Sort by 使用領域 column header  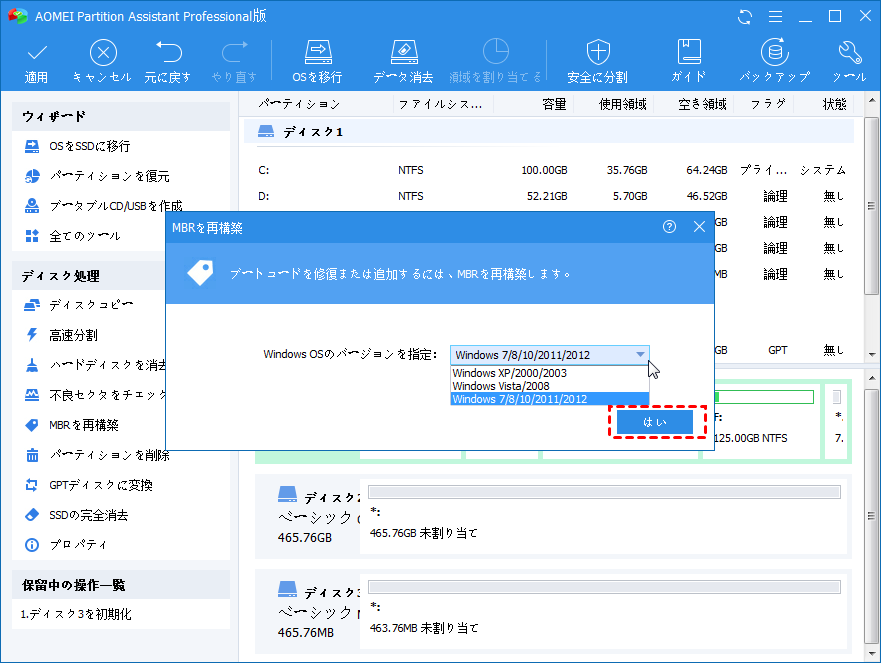623,105
